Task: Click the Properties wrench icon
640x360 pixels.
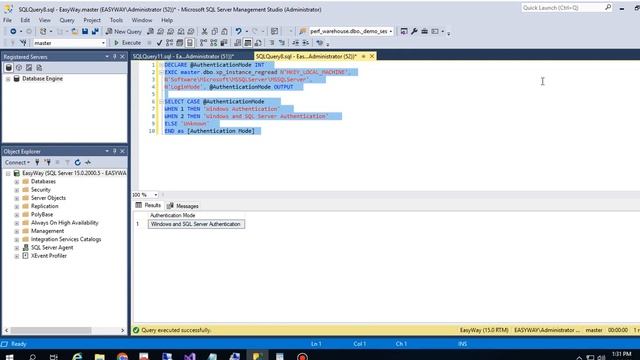Action: click(414, 31)
